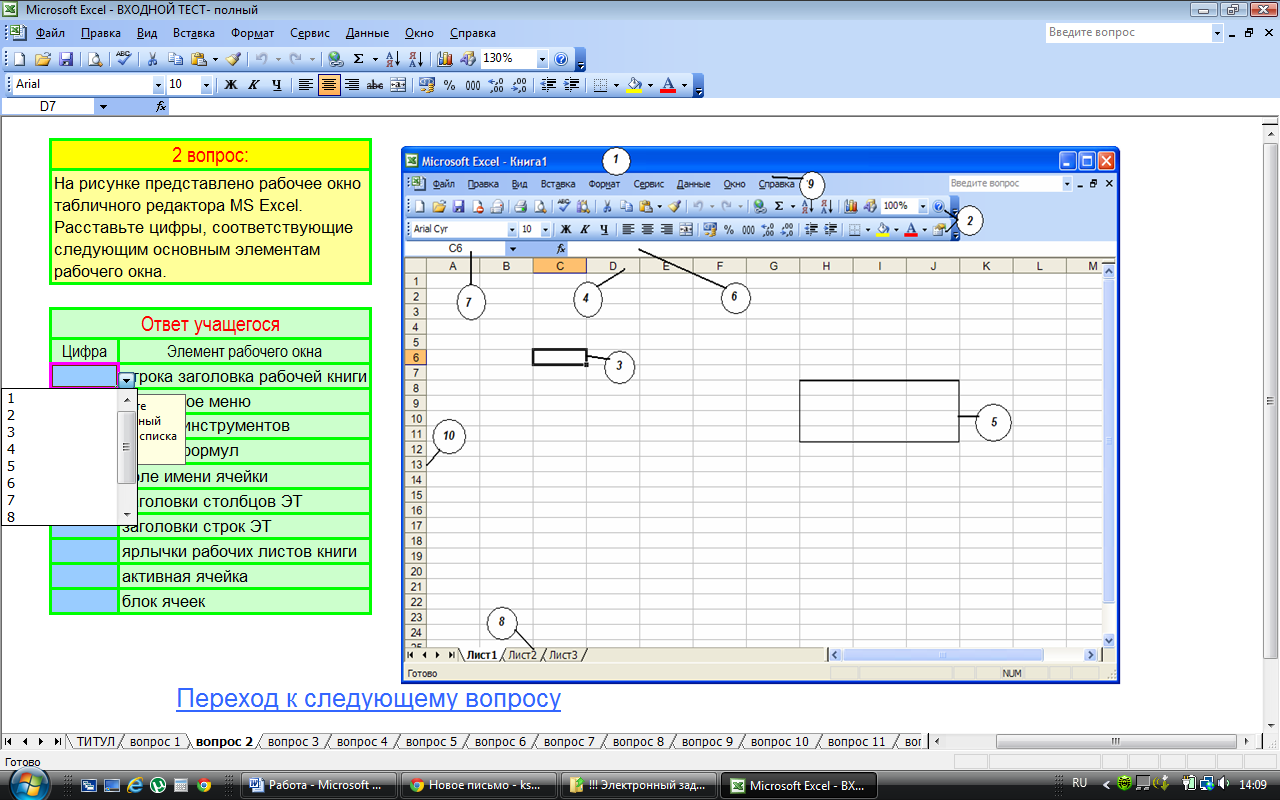Click the RU language indicator in the tray

[x=1079, y=783]
